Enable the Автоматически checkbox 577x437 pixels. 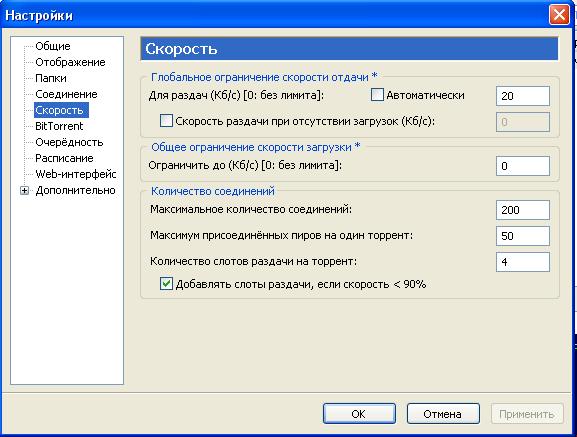[377, 95]
